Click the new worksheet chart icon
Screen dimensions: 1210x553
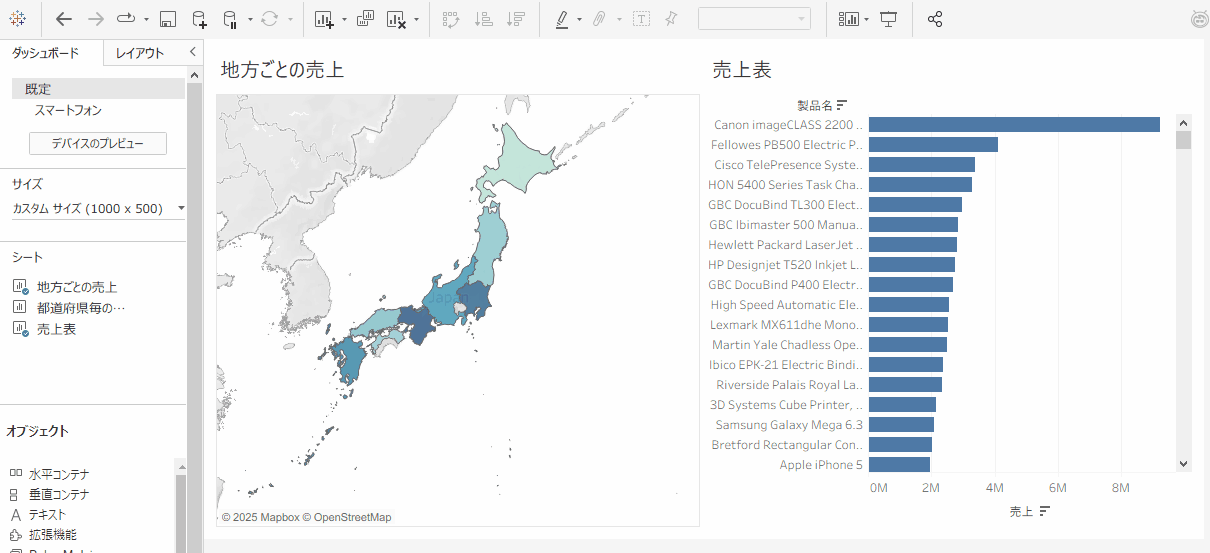click(x=323, y=19)
